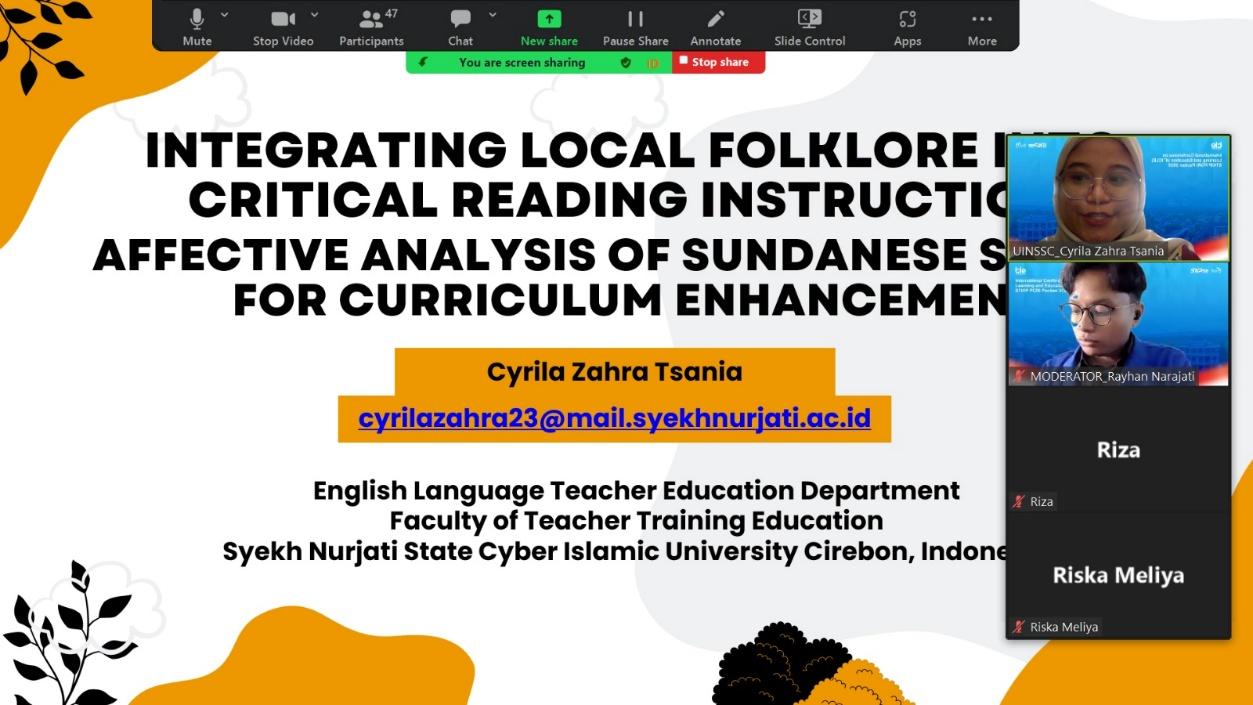This screenshot has height=705, width=1253.
Task: Click the red Stop share button
Action: pyautogui.click(x=718, y=62)
